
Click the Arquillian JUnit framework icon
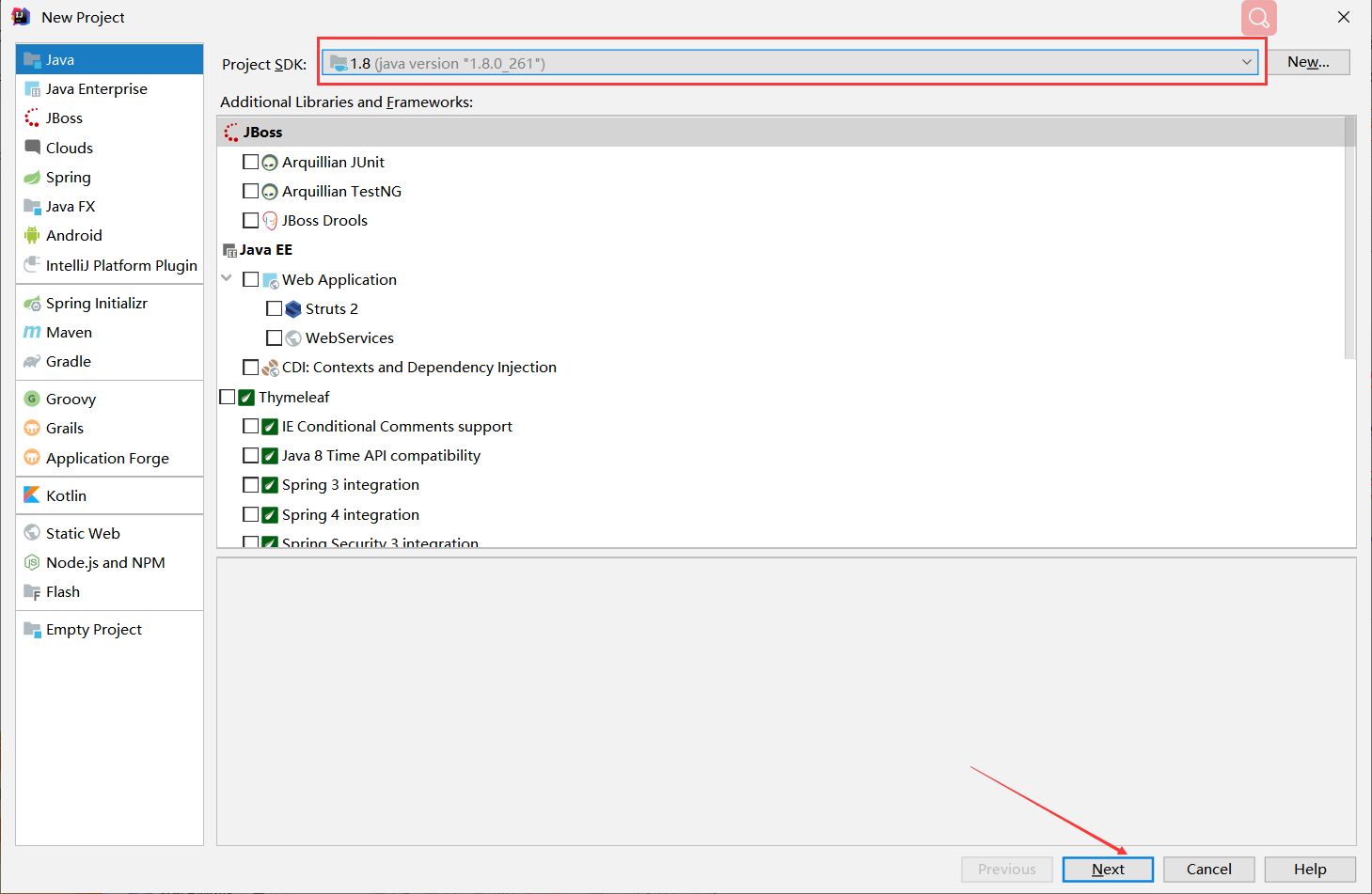tap(270, 163)
